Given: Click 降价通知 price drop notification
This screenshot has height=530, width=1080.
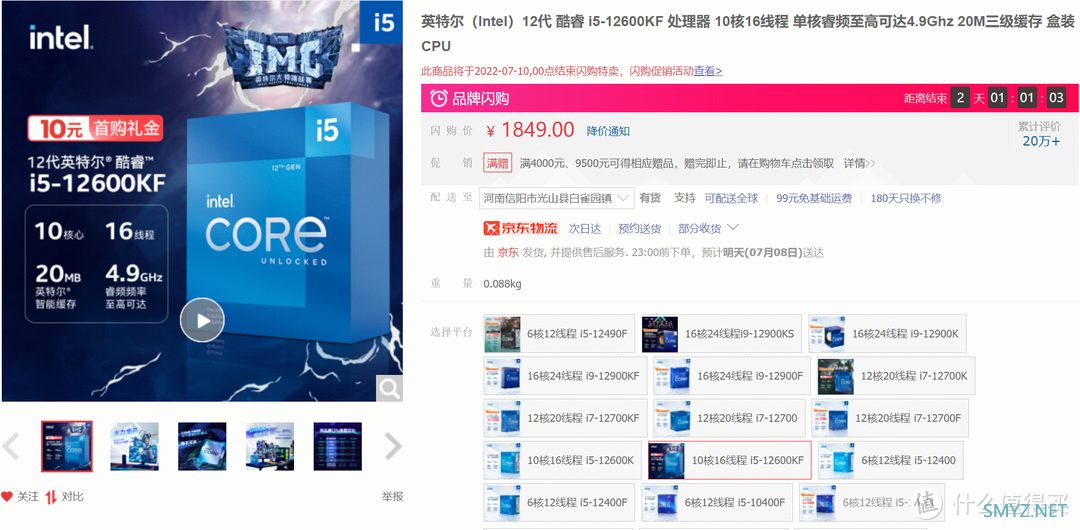Looking at the screenshot, I should point(608,131).
